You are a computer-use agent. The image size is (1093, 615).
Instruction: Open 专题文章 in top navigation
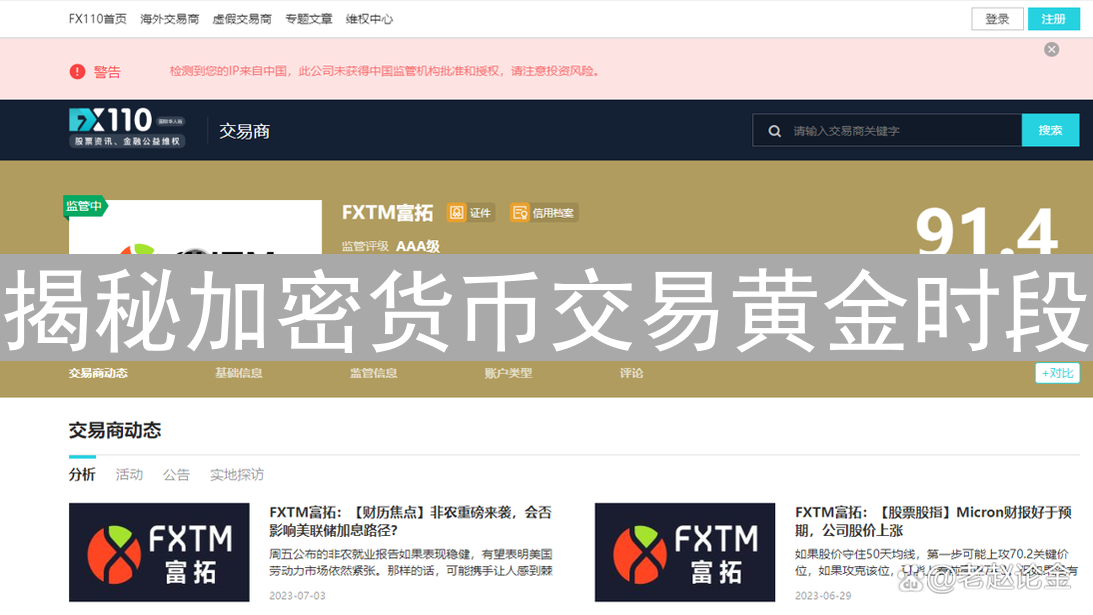click(x=309, y=19)
